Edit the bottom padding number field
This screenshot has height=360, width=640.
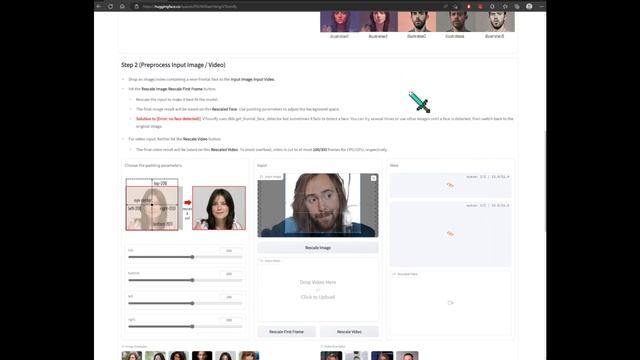click(x=231, y=274)
